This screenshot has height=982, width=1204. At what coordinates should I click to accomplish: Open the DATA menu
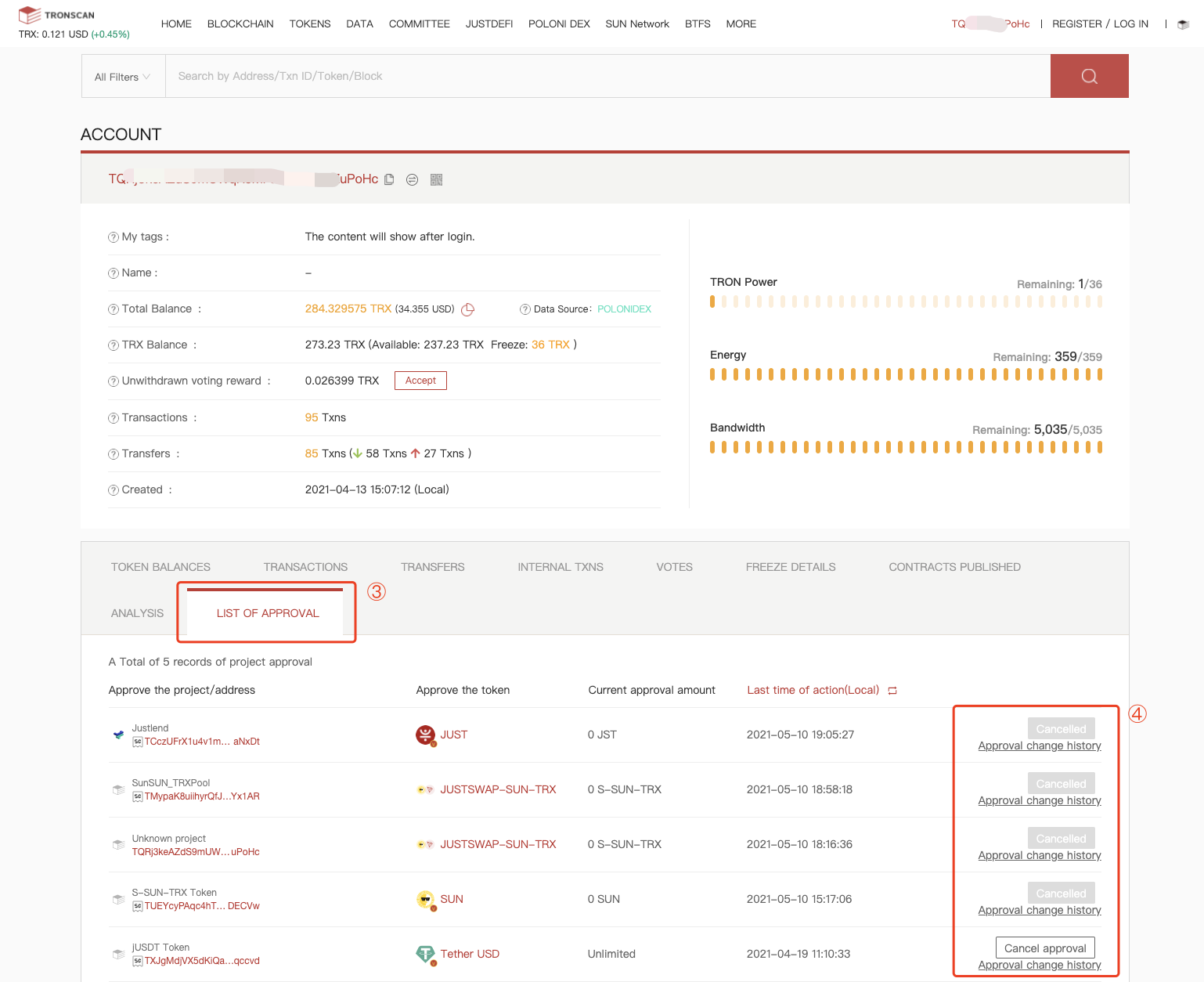[x=359, y=24]
